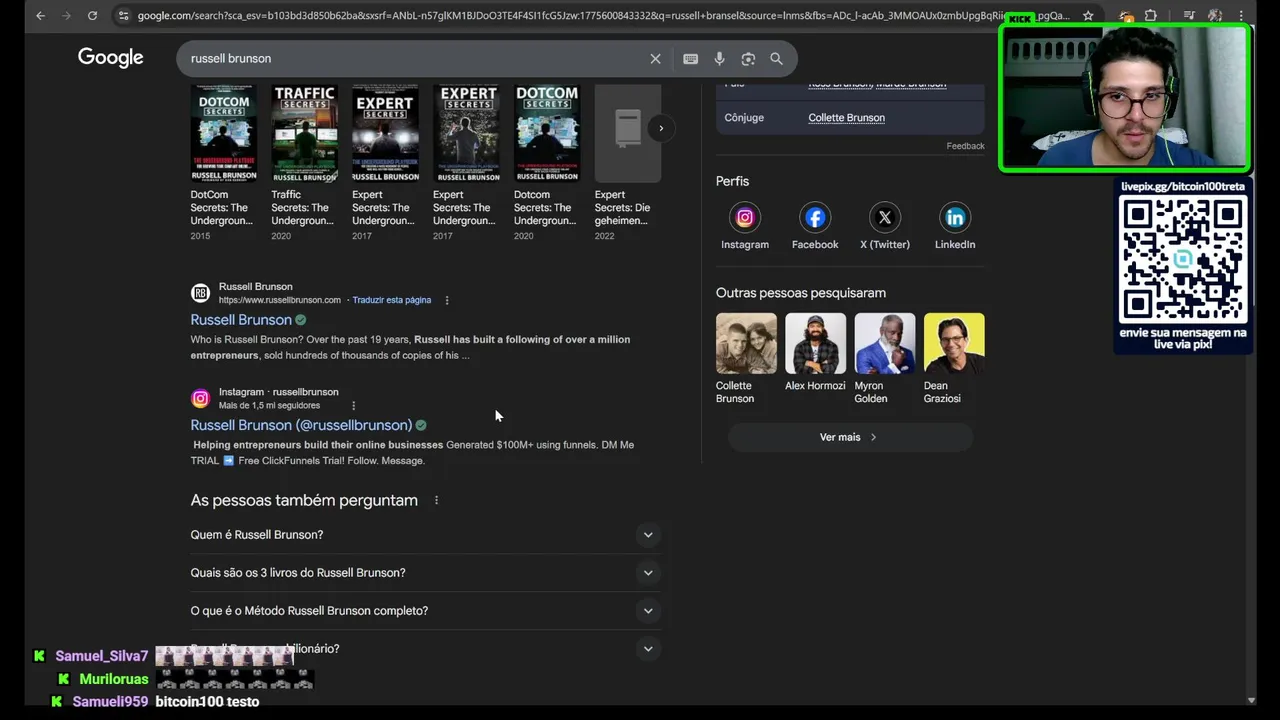Click the 'https://www.russellbrunson.com' URL text

click(280, 300)
